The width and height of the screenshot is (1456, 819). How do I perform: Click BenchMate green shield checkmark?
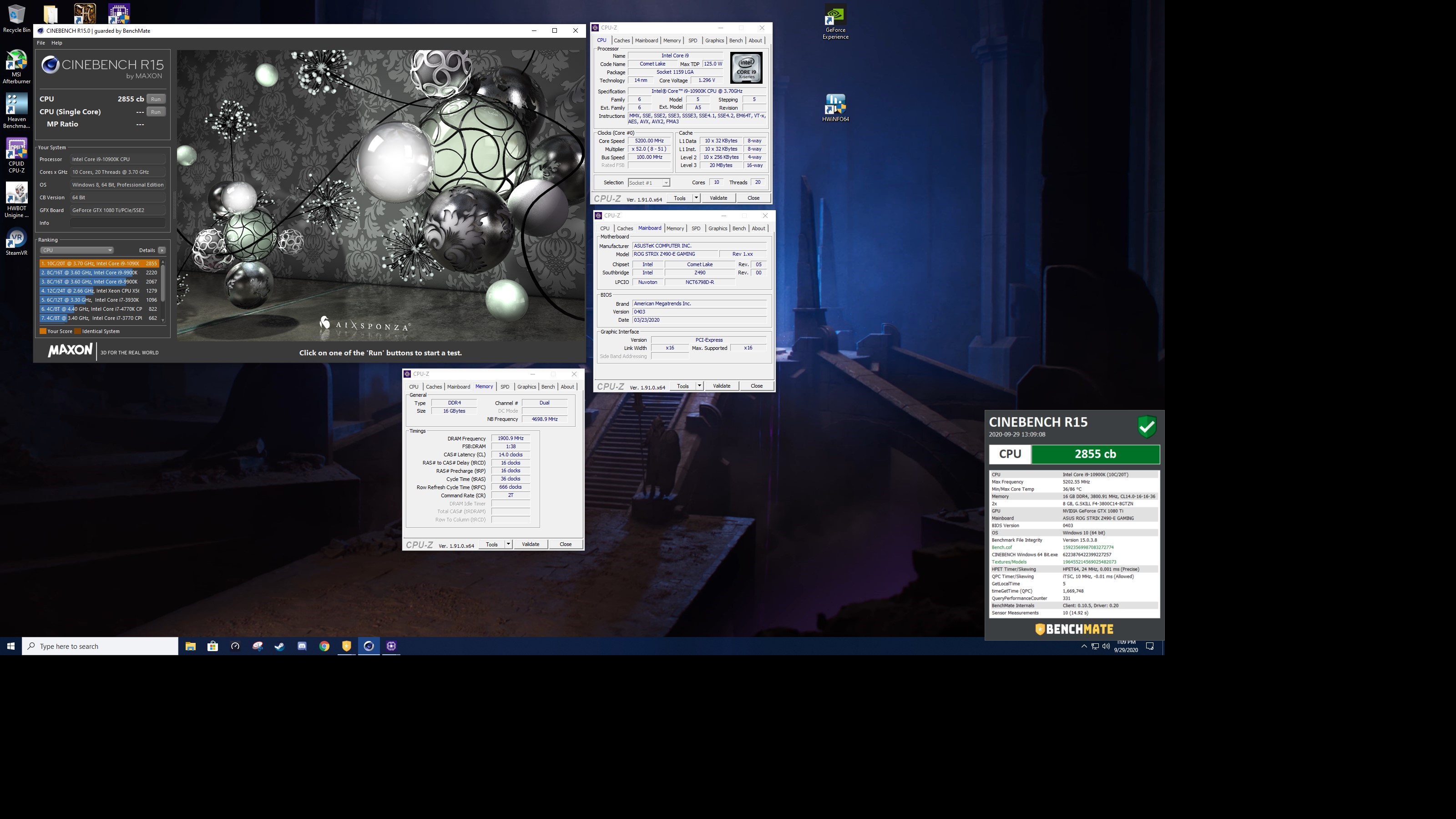[1147, 427]
